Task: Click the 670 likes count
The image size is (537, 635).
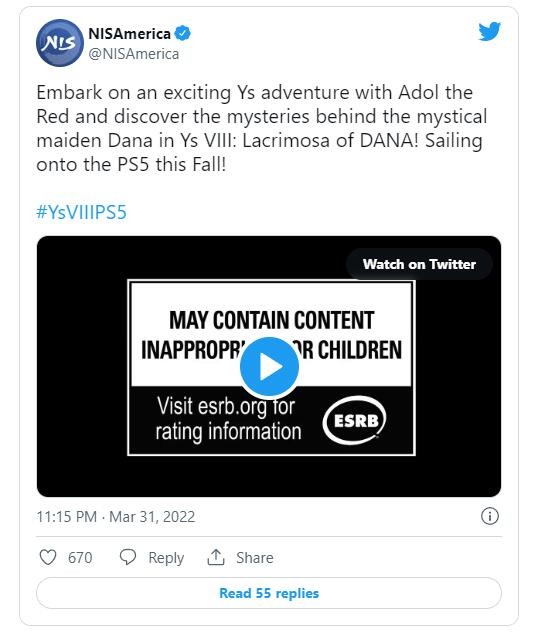Action: coord(80,558)
